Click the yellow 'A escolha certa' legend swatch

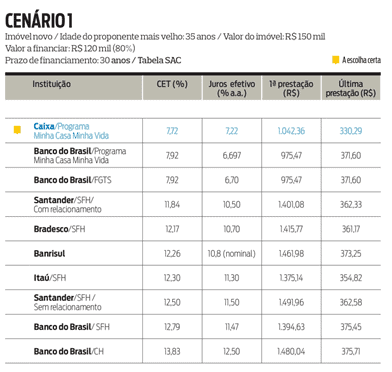[x=335, y=60]
